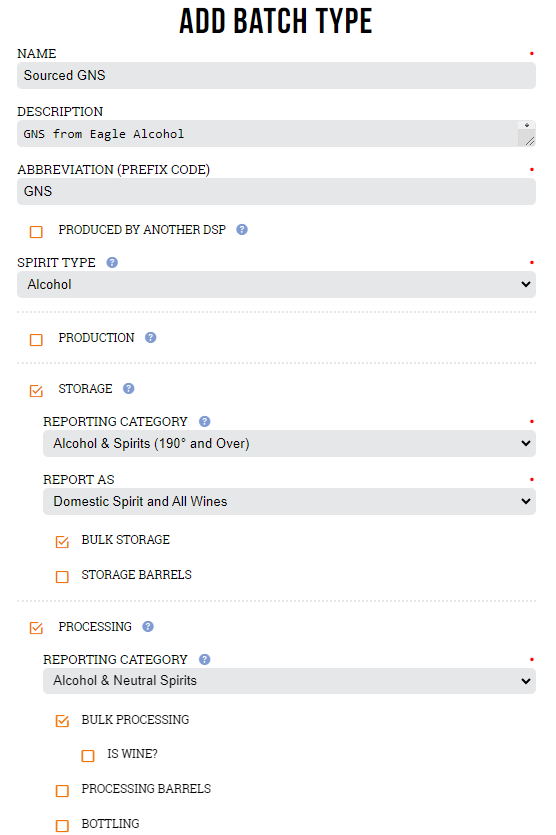Click the Storage help question icon
The height and width of the screenshot is (835, 556).
tap(128, 389)
